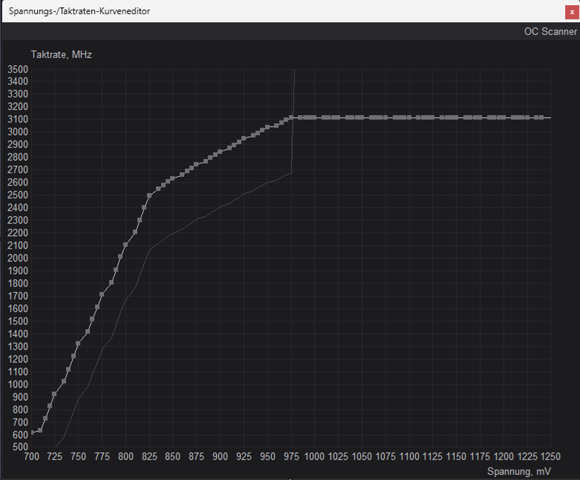Choose the curve point at 875 mV

(x=196, y=165)
